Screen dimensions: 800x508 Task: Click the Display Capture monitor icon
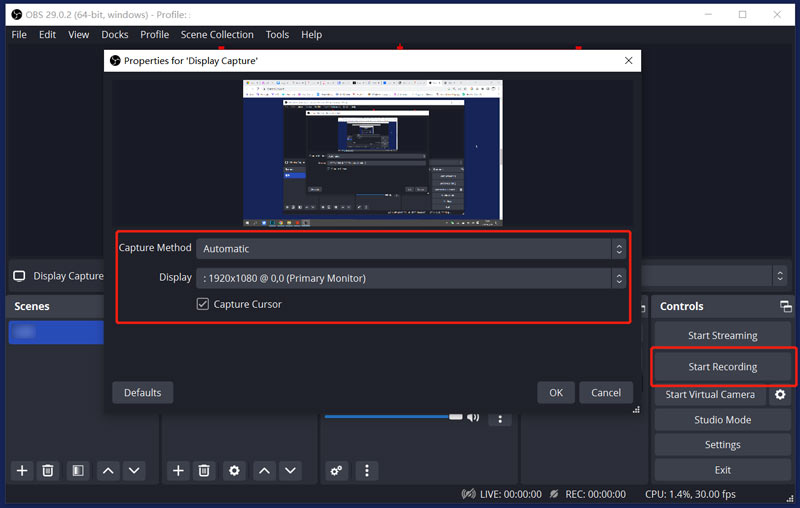click(19, 276)
